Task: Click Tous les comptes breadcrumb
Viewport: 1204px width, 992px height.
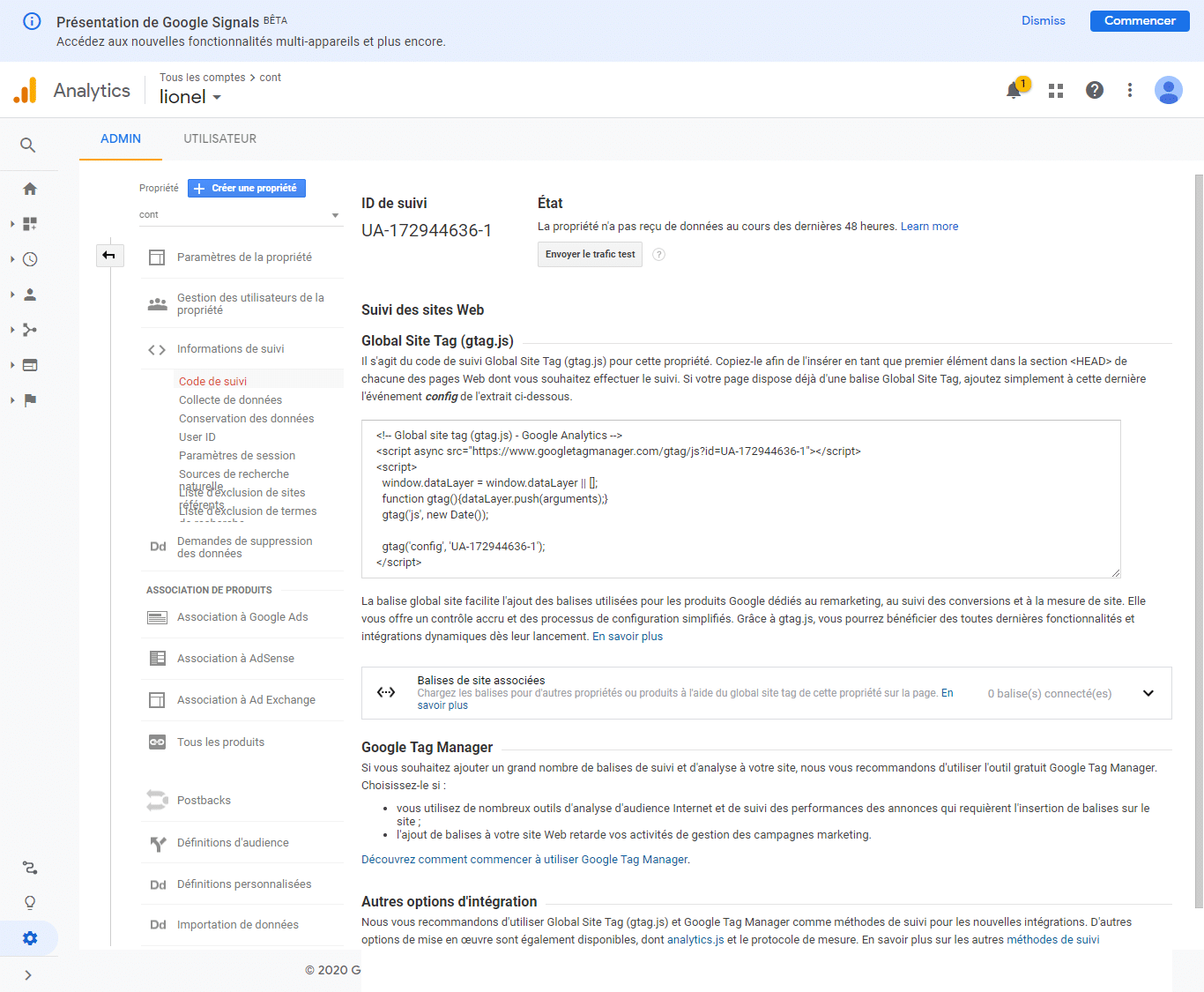Action: 202,78
